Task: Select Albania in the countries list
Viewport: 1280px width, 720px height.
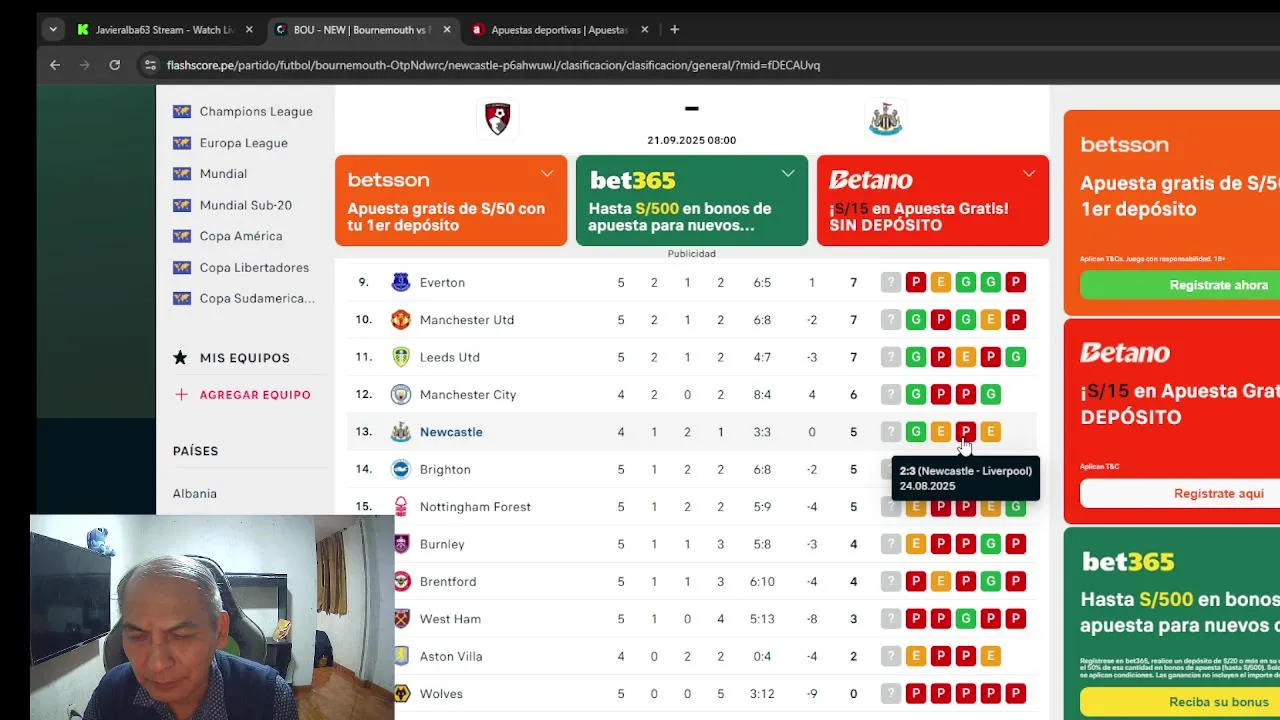Action: (x=194, y=494)
